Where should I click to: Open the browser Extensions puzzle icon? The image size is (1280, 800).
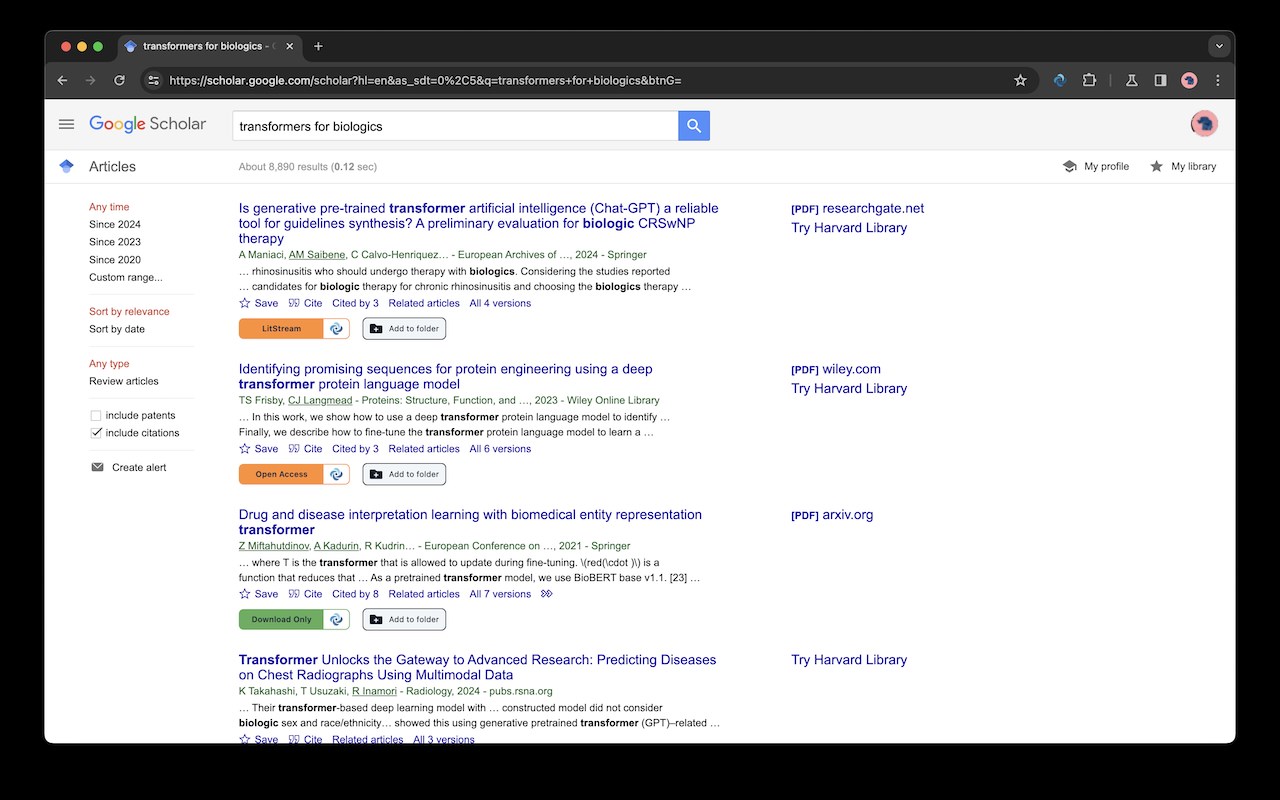click(1090, 80)
